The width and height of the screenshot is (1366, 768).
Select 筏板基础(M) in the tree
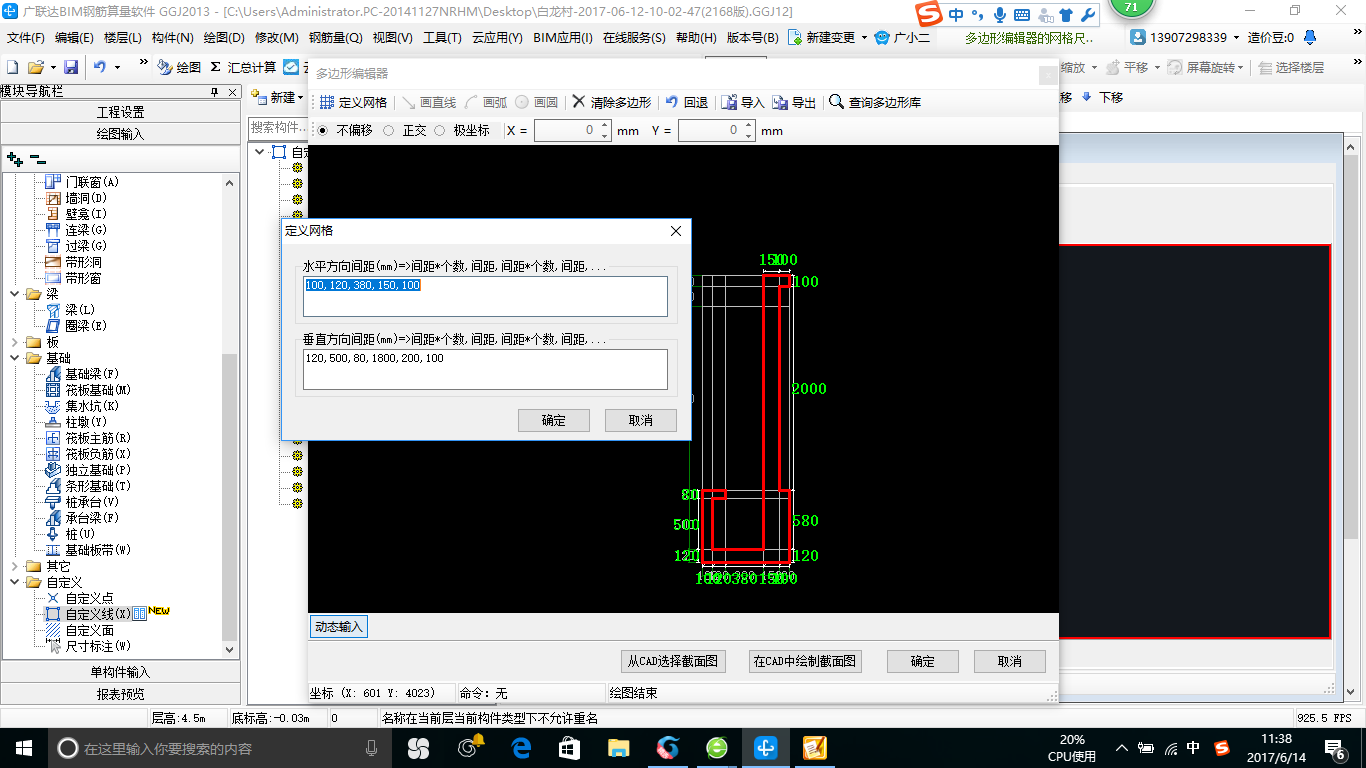[98, 390]
